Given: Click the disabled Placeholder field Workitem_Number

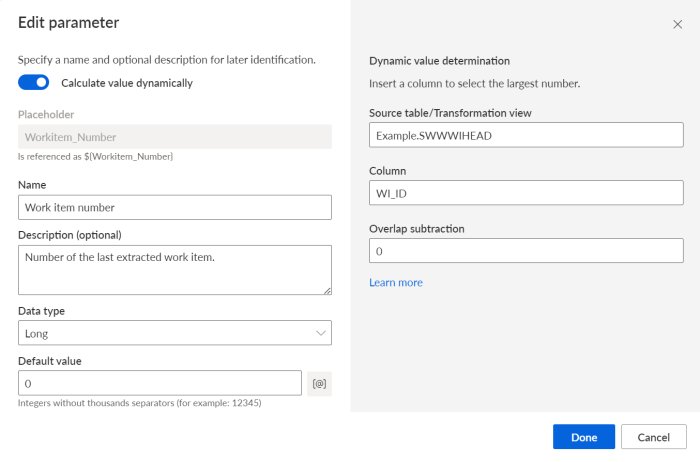Looking at the screenshot, I should point(175,137).
